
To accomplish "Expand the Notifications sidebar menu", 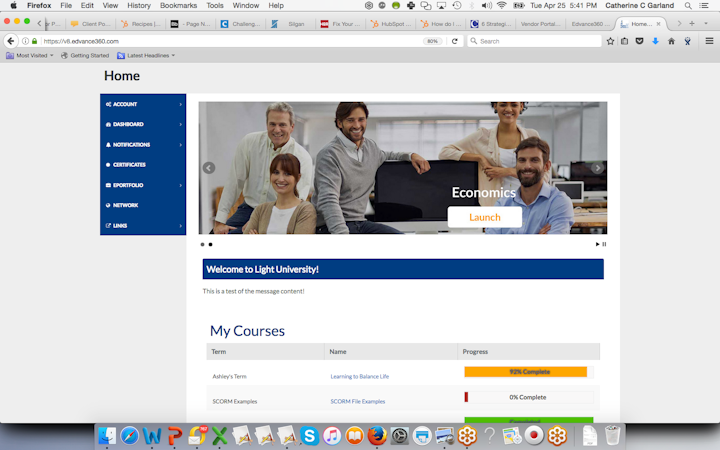I will [x=143, y=145].
